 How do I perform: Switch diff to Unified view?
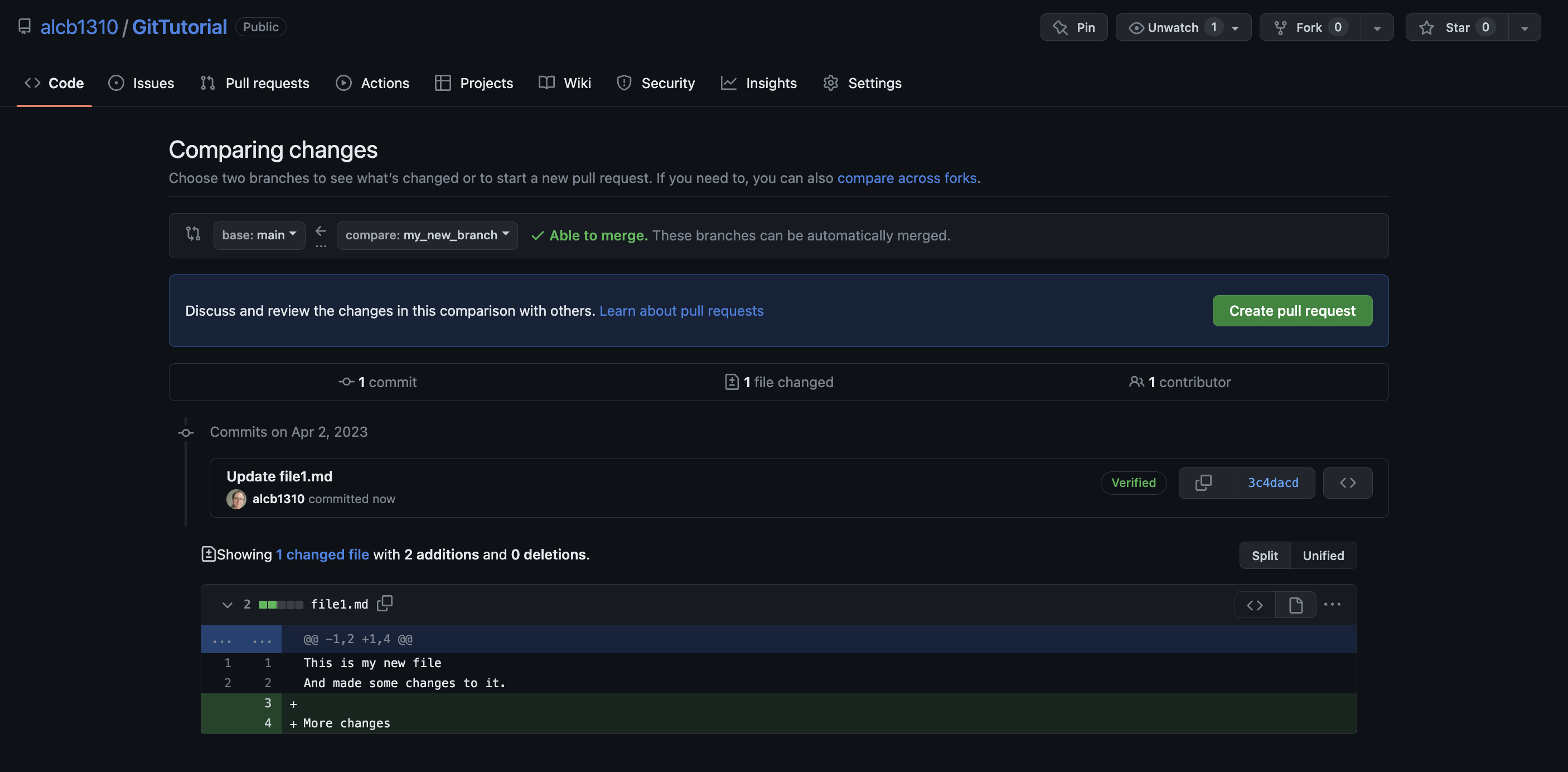1323,555
